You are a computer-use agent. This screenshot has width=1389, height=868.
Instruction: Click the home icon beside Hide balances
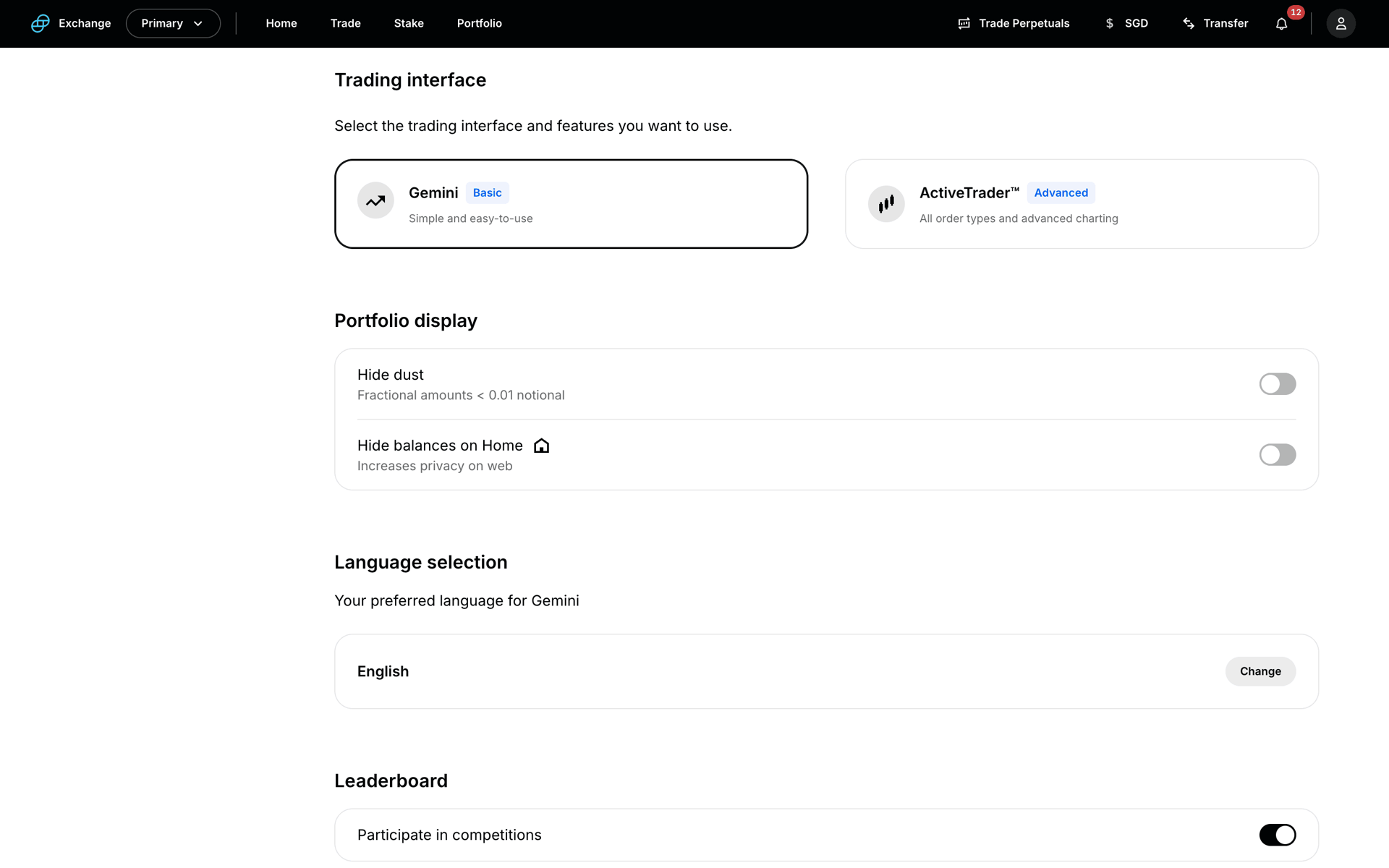[541, 446]
